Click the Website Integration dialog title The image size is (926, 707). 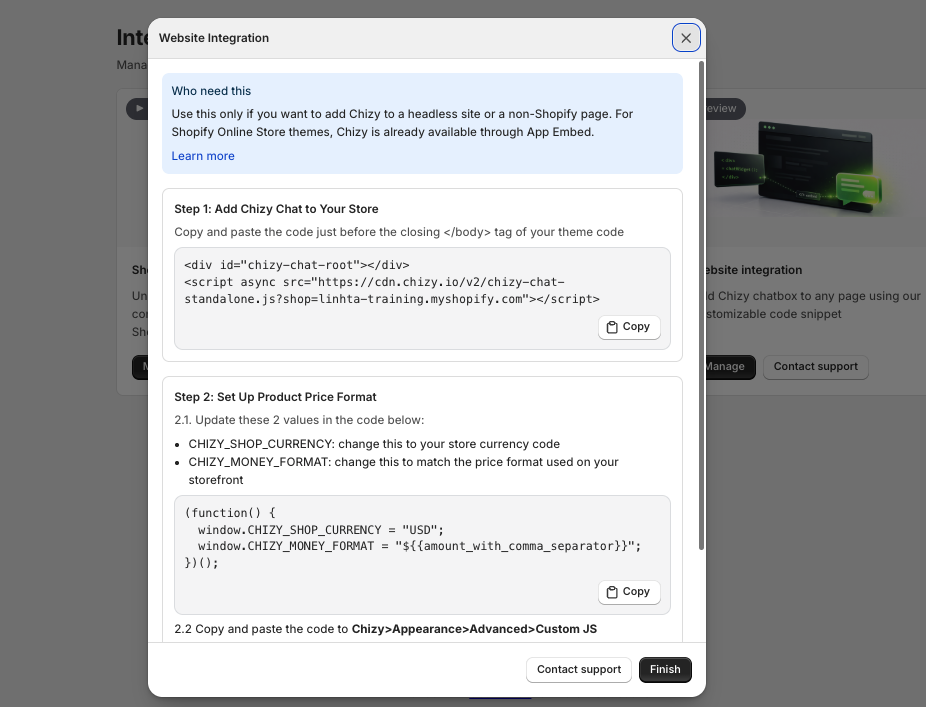click(214, 38)
